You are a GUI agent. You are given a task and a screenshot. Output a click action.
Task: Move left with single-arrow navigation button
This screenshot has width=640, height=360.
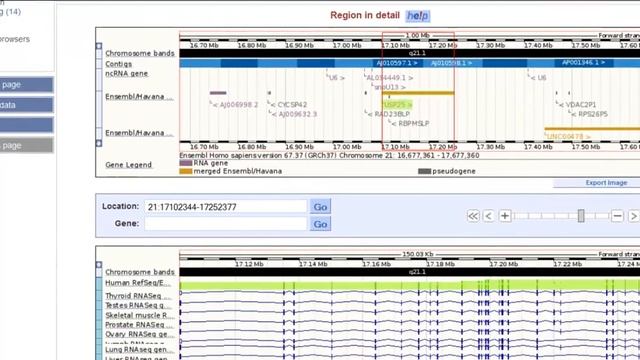[489, 216]
